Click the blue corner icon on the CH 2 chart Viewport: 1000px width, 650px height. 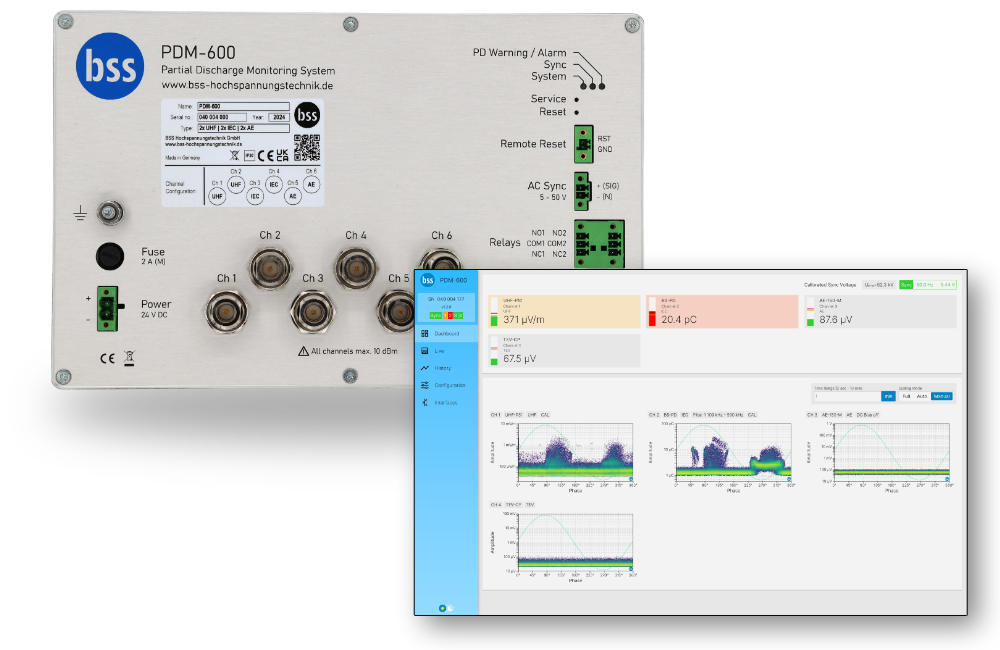coord(789,479)
